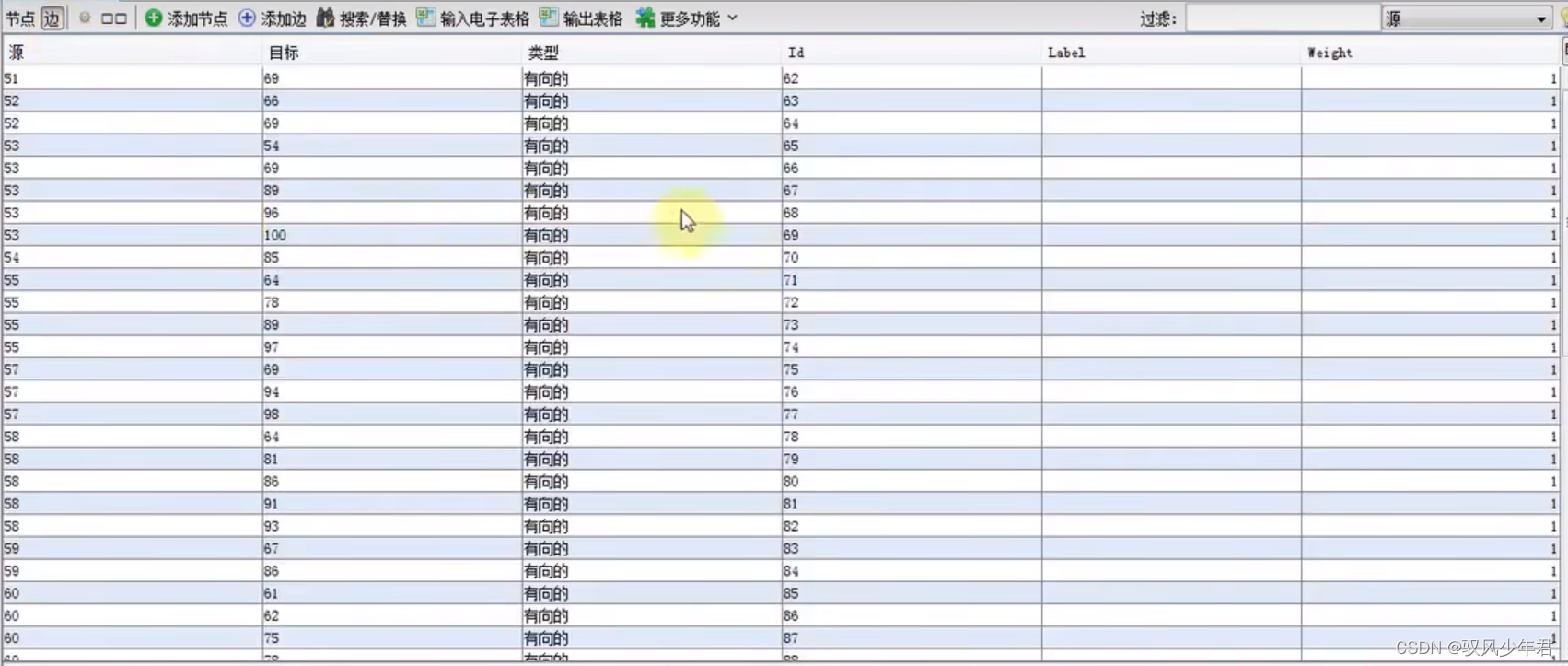Select the Id cell 69
Viewport: 1568px width, 666px height.
click(912, 235)
